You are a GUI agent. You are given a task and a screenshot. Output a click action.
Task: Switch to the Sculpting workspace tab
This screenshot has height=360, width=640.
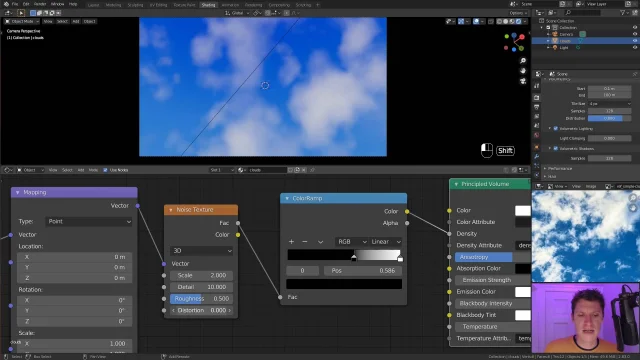point(135,5)
